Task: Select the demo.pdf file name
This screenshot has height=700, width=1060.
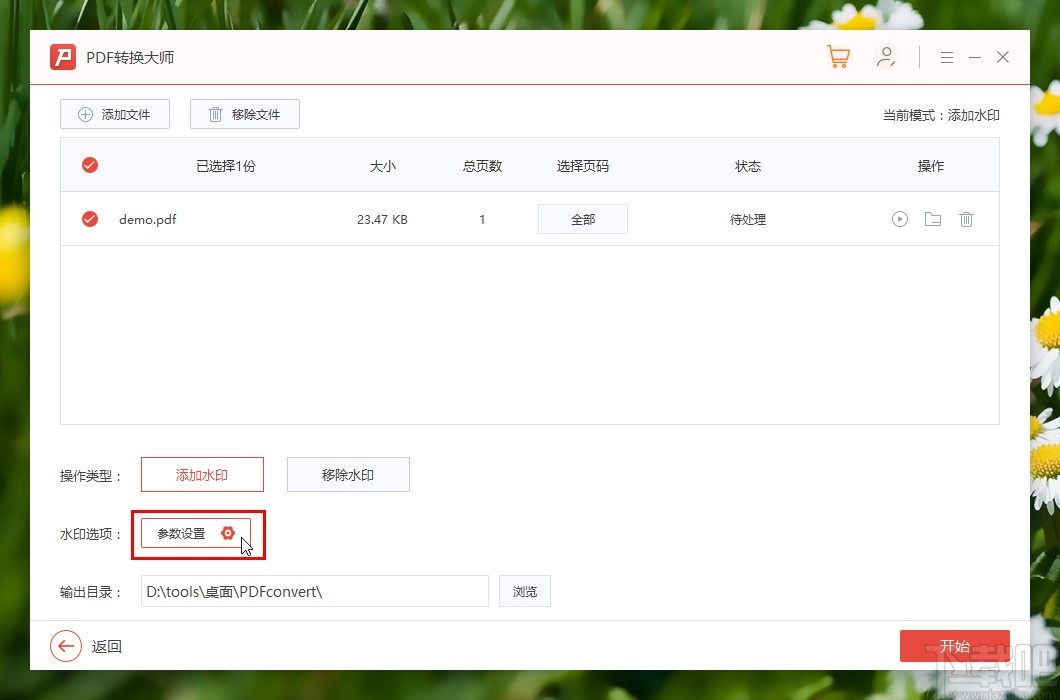Action: [147, 219]
